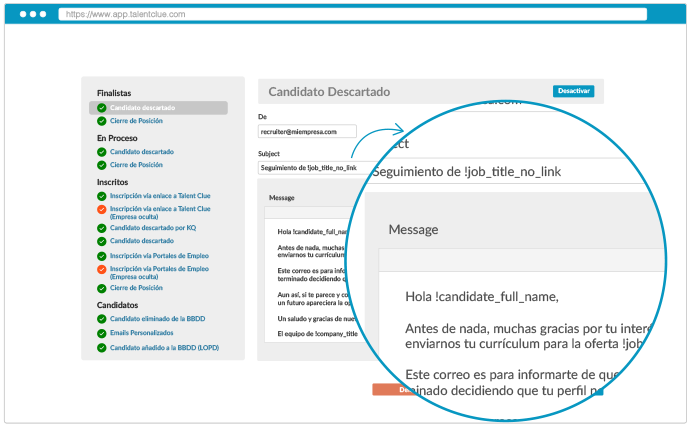
Task: Open Candidato descartado under En Proceso
Action: coord(142,152)
